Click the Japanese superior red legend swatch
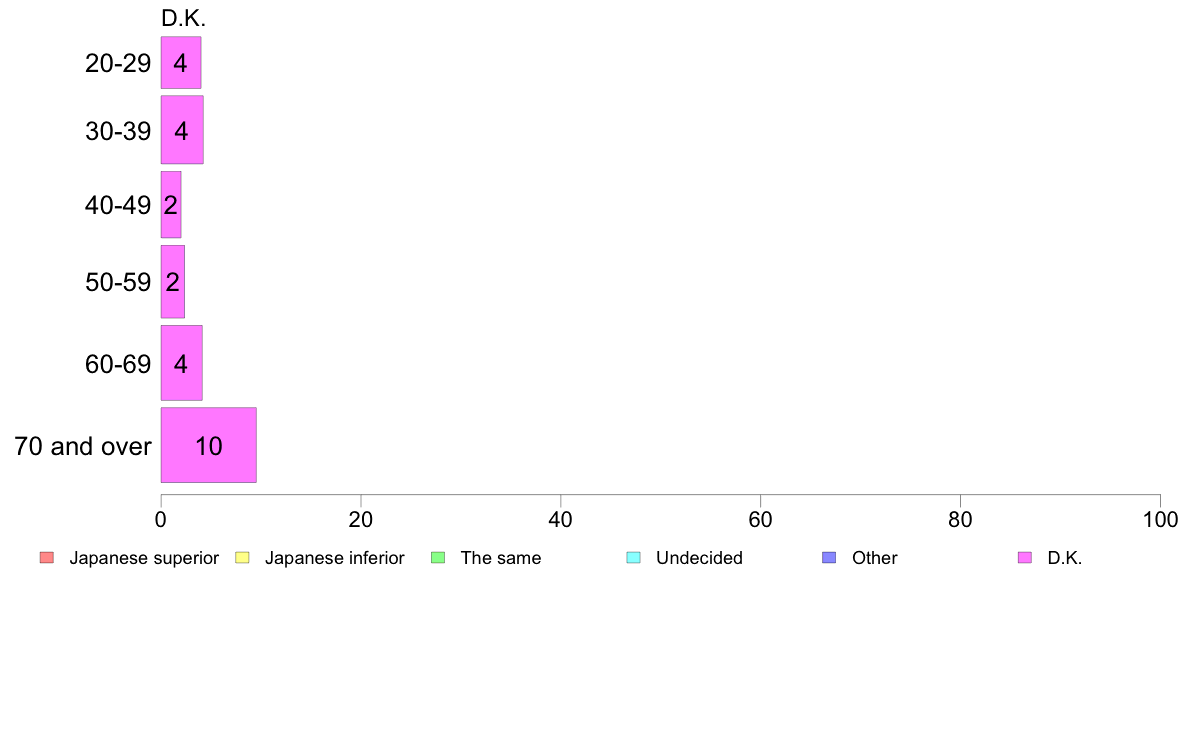 click(x=47, y=558)
